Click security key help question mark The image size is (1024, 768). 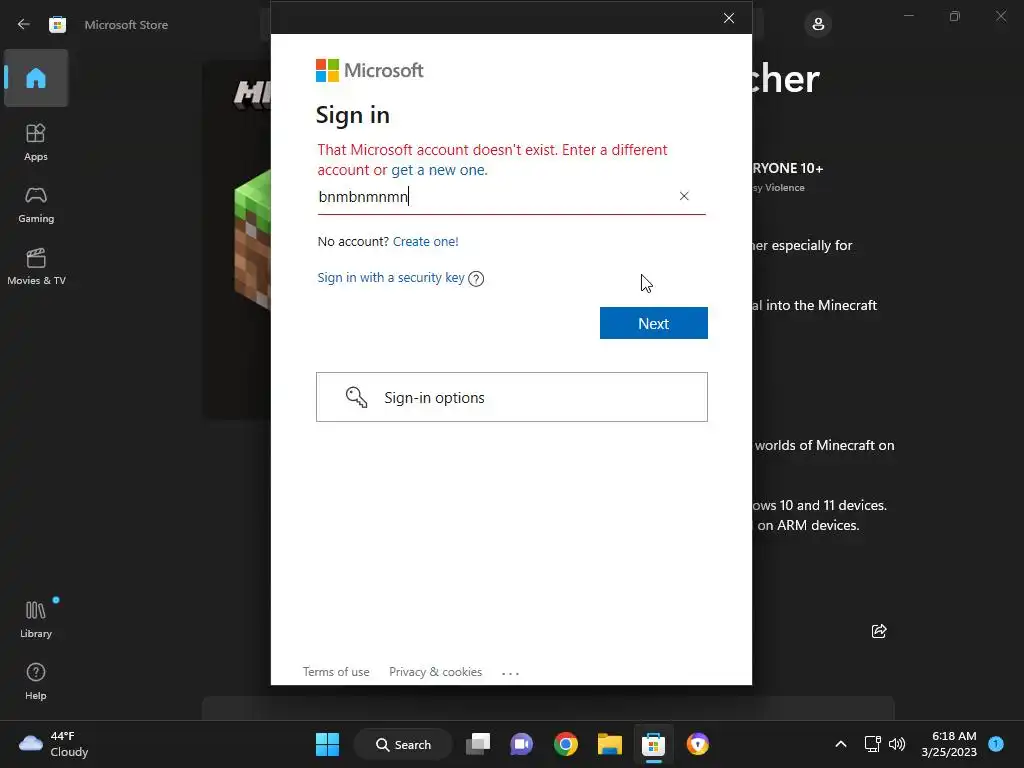click(476, 279)
